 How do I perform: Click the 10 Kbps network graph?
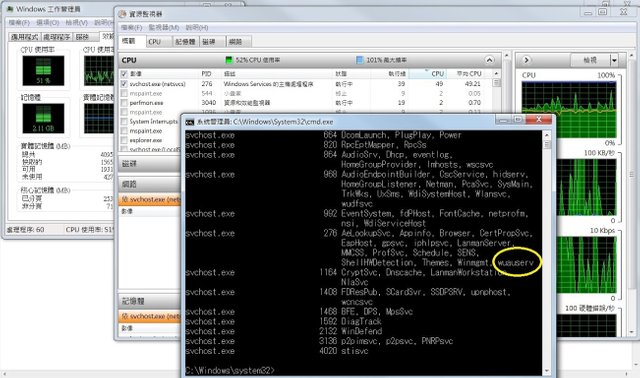(586, 265)
